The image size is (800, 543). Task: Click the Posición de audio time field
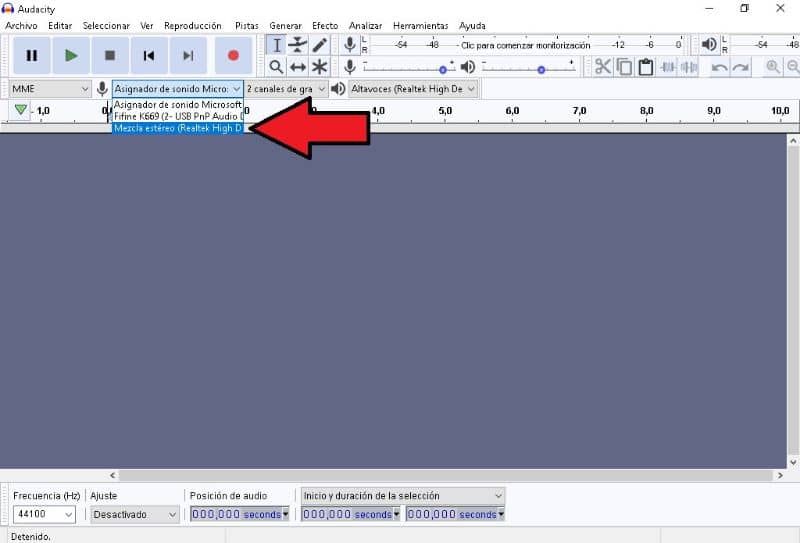(240, 514)
